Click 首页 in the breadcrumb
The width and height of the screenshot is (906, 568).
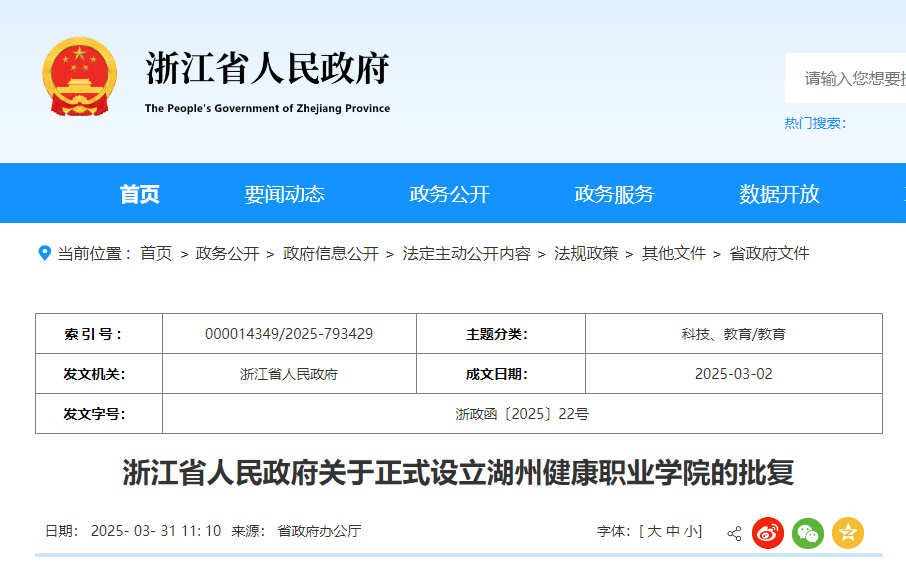[x=156, y=253]
